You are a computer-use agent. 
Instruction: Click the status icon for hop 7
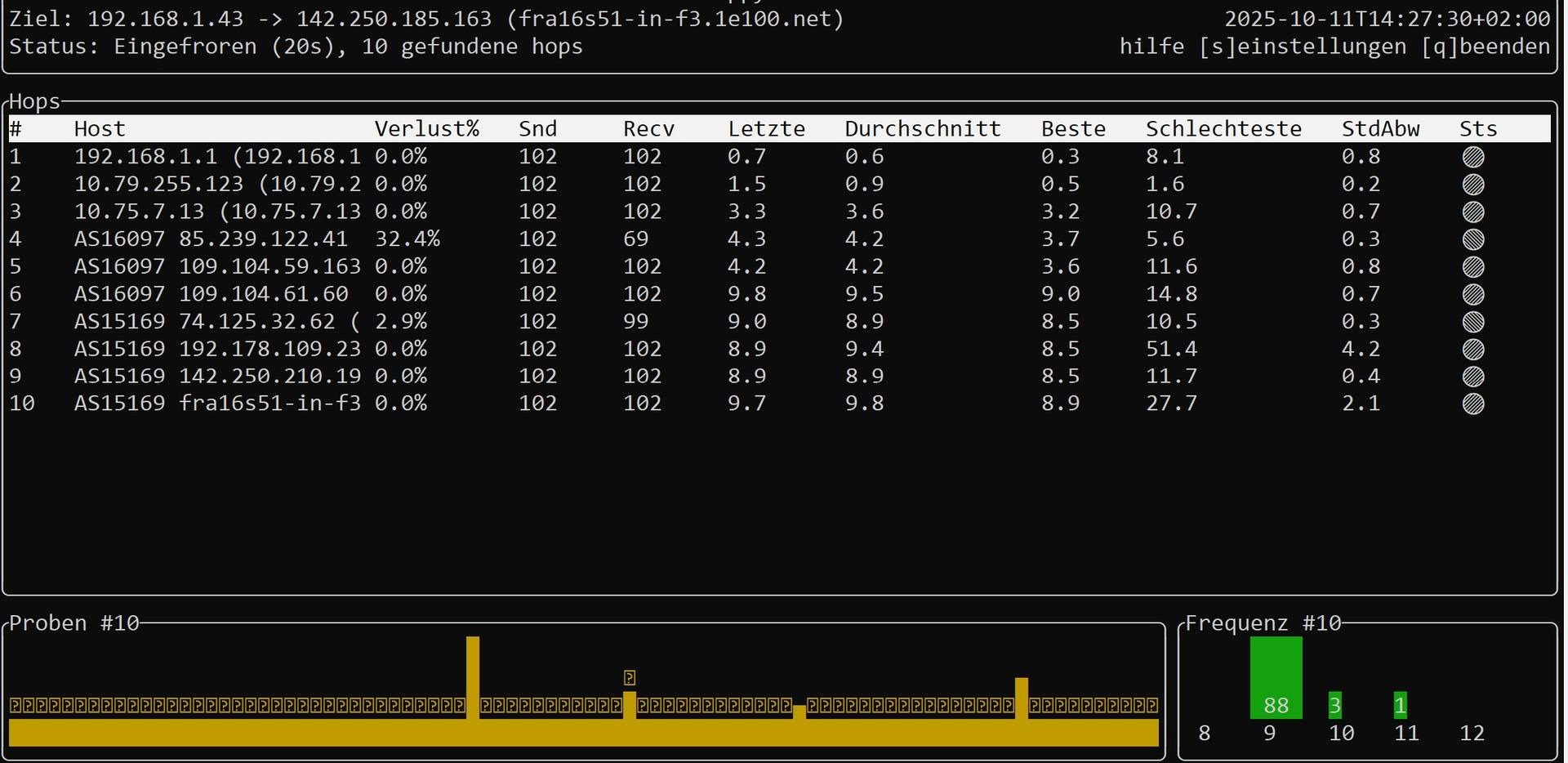pos(1473,322)
